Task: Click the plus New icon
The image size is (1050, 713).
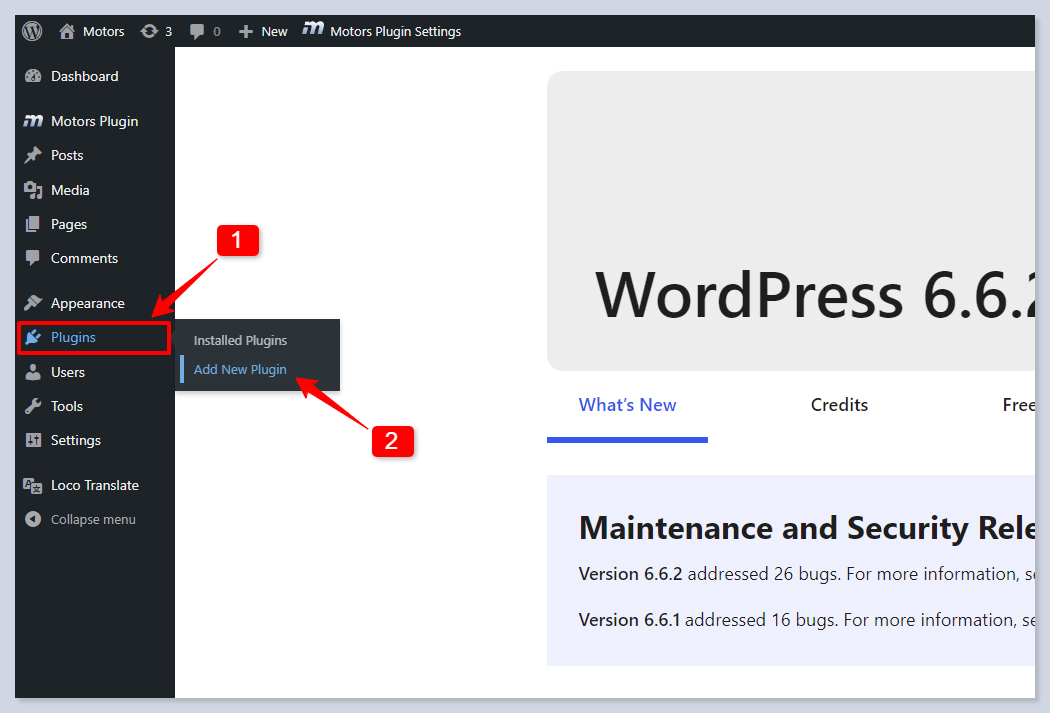Action: point(246,31)
